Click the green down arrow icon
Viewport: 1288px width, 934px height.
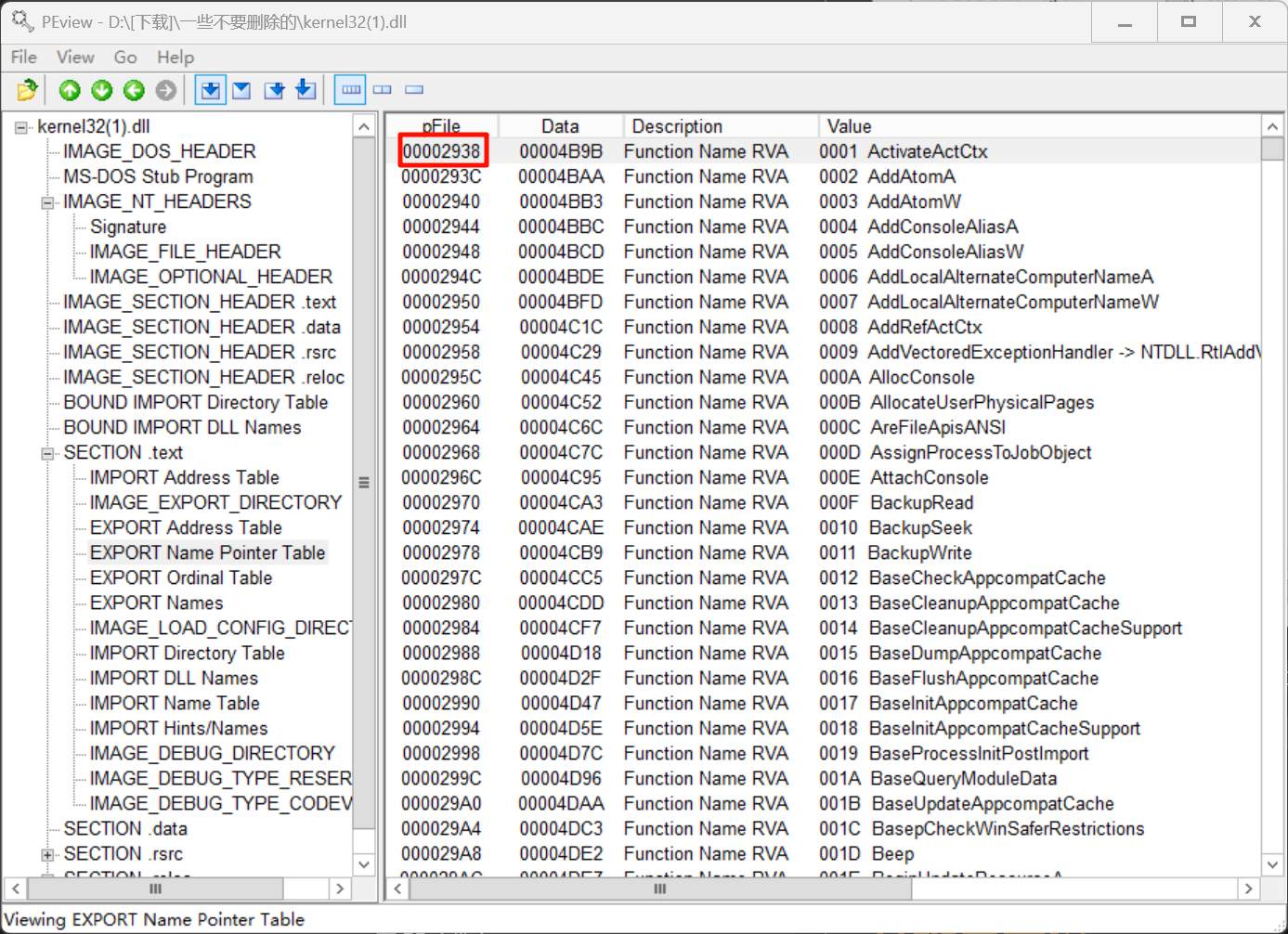tap(102, 90)
